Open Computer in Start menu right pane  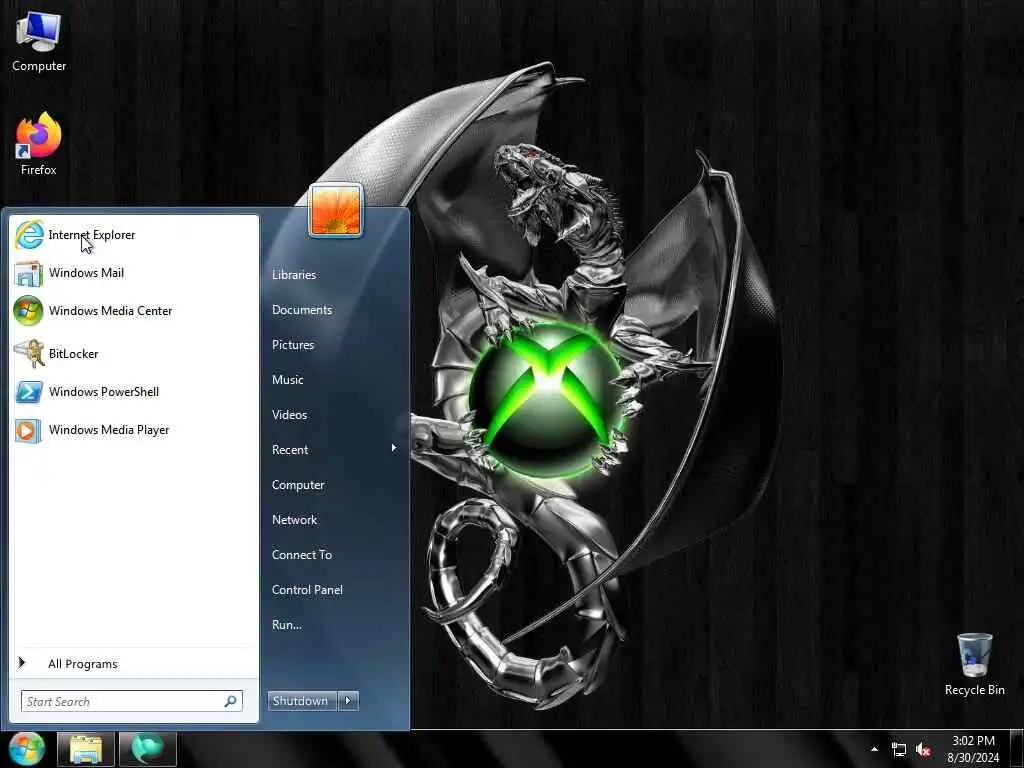298,485
